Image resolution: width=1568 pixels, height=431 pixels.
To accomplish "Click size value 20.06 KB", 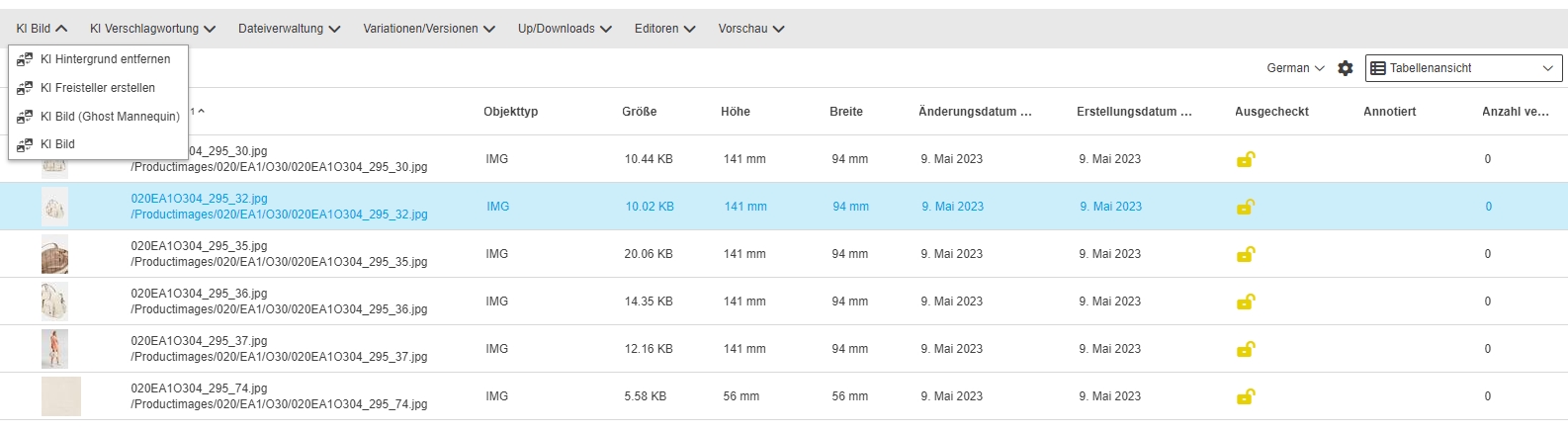I will (x=649, y=254).
